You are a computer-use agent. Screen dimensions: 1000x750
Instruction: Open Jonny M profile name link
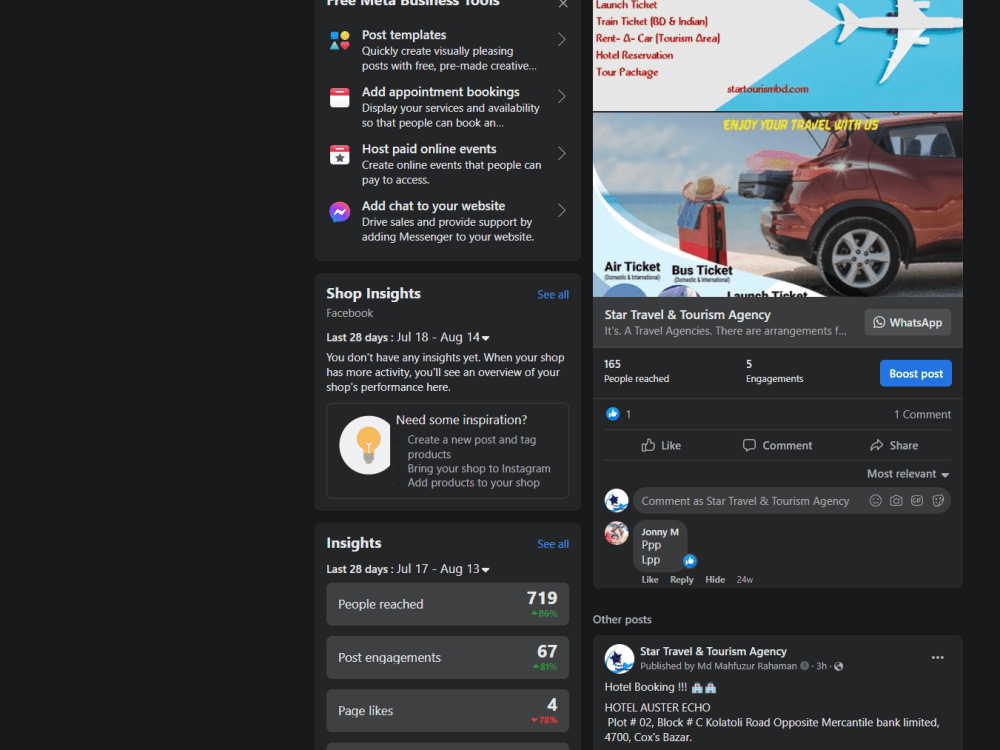point(659,532)
